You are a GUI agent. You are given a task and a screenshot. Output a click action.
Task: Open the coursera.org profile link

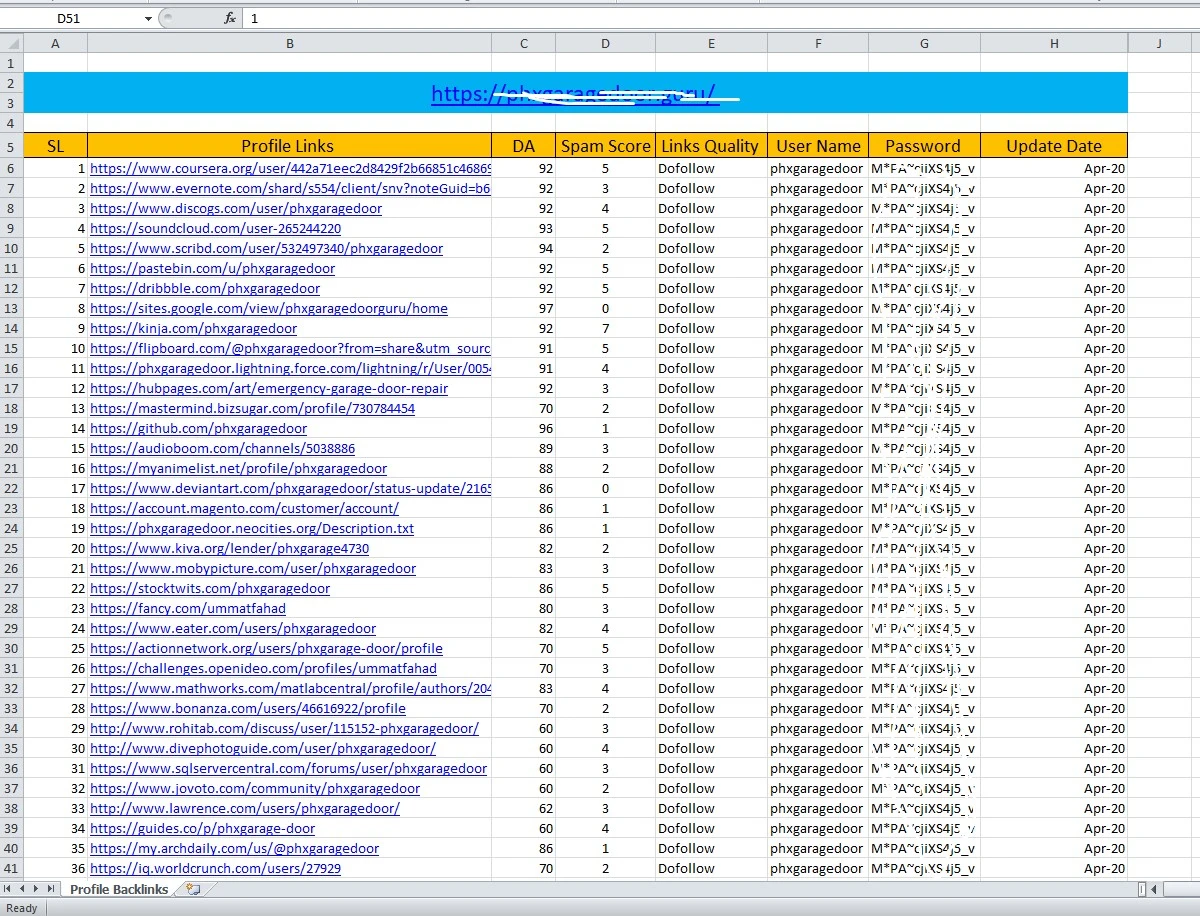(x=290, y=168)
